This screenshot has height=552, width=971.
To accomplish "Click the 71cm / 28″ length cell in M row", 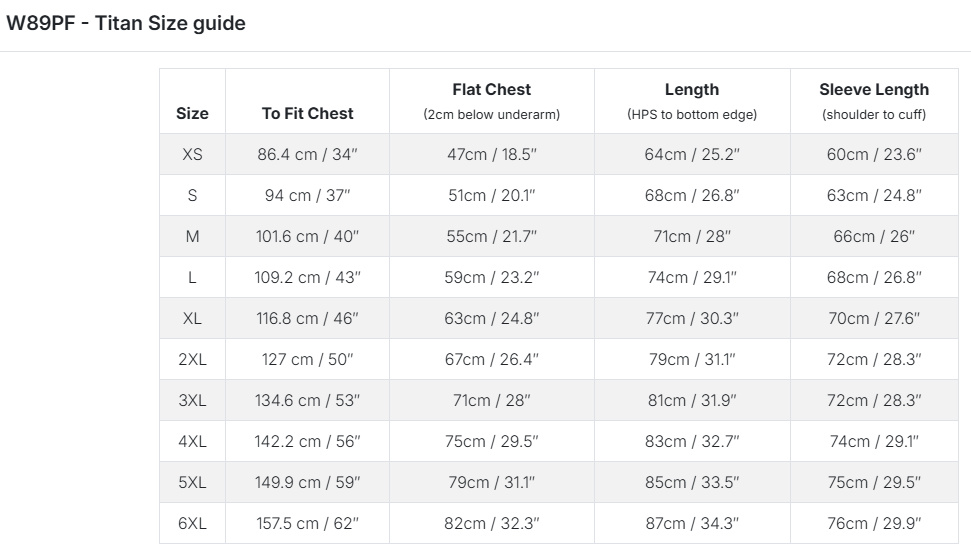I will point(691,236).
